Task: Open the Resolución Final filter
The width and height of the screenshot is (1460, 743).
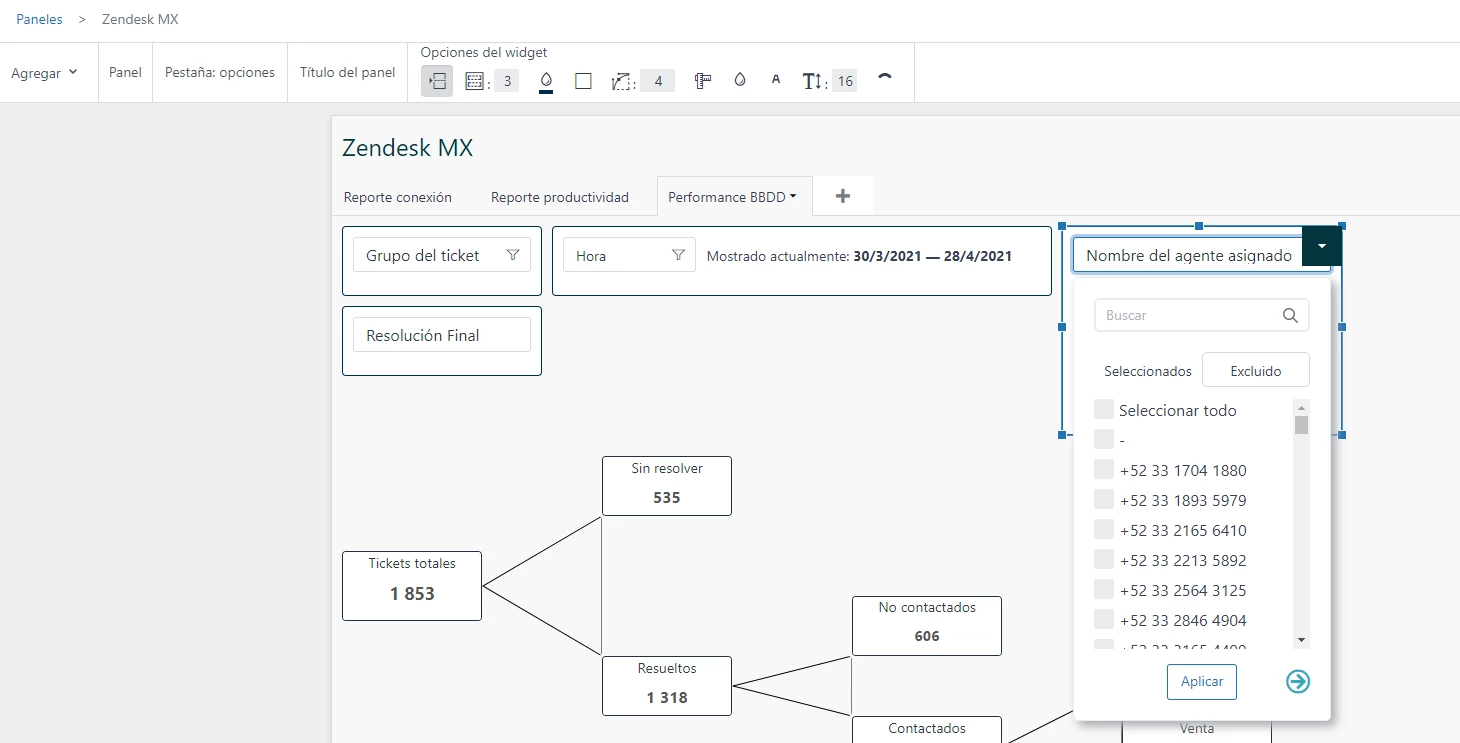Action: (441, 335)
